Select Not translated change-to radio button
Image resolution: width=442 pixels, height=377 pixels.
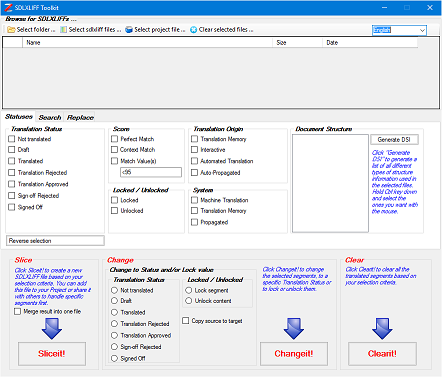(x=114, y=290)
